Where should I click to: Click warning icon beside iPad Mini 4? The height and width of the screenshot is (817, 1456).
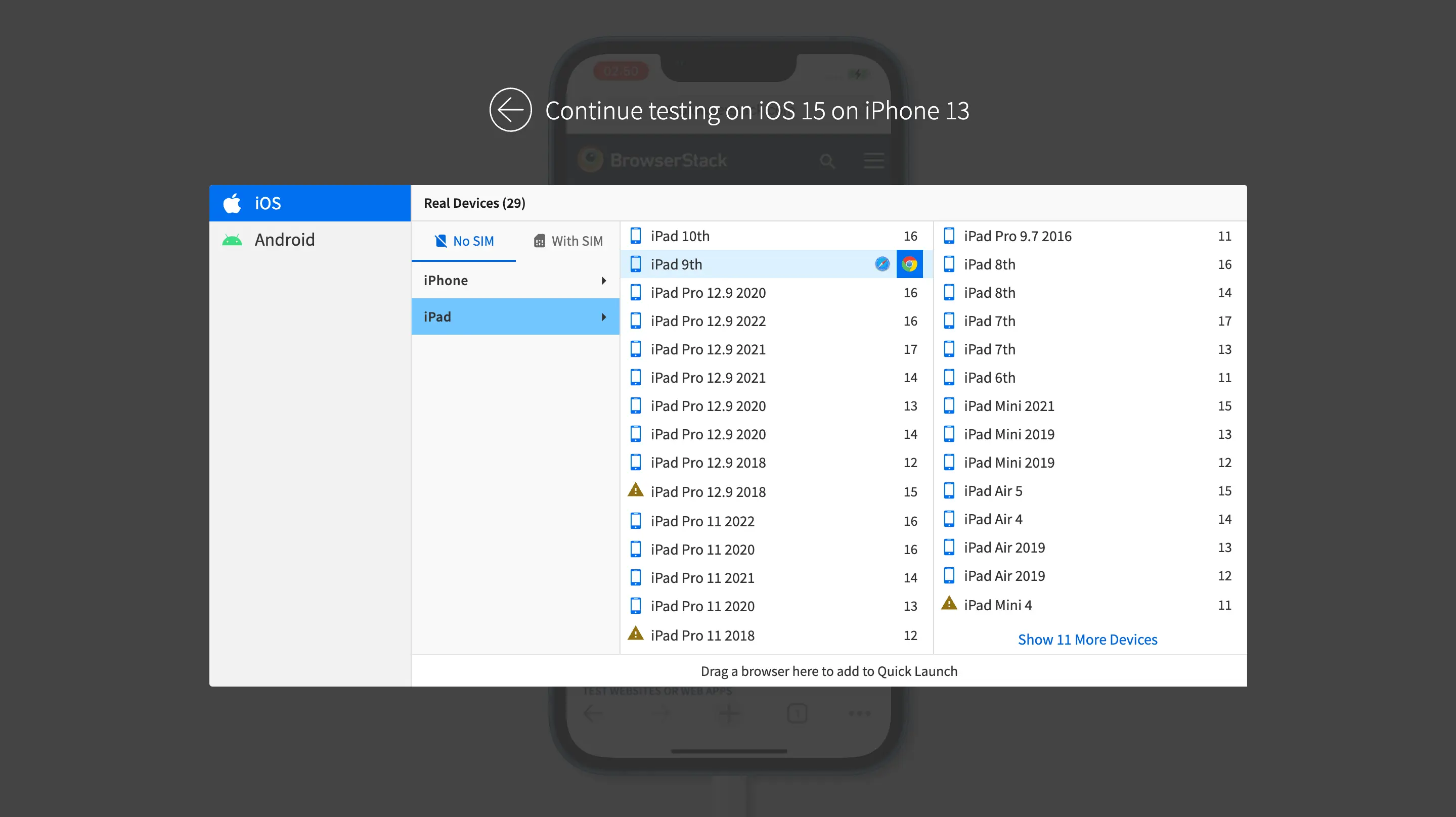coord(949,604)
